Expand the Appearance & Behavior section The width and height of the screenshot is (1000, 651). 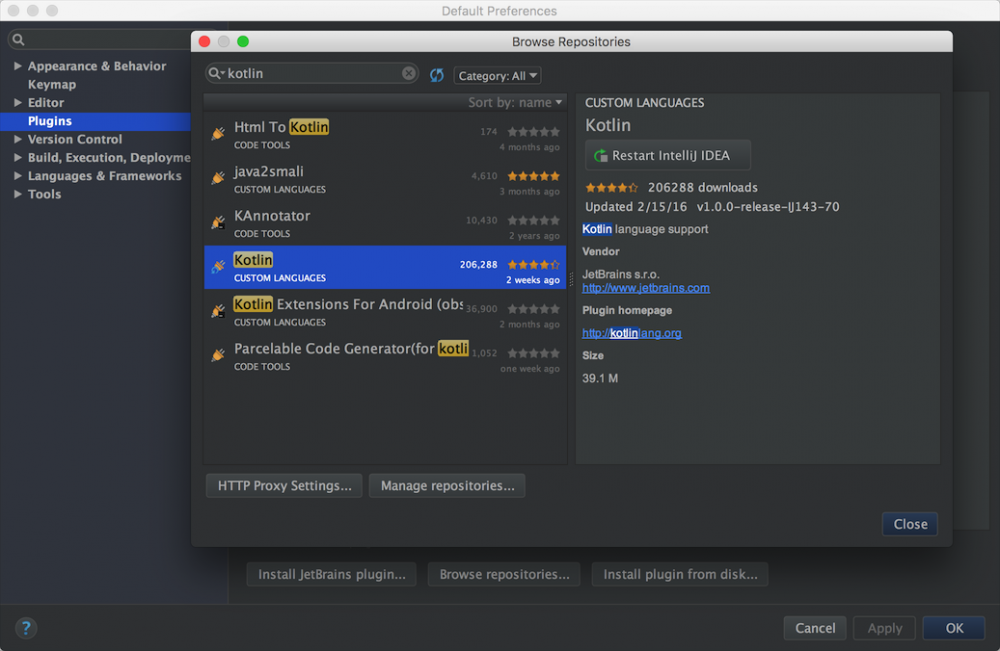pyautogui.click(x=18, y=66)
